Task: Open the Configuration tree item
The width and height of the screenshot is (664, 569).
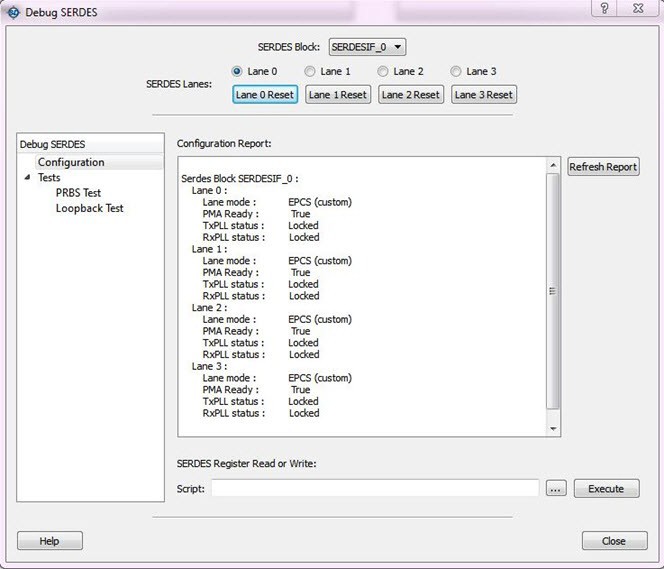Action: click(70, 162)
